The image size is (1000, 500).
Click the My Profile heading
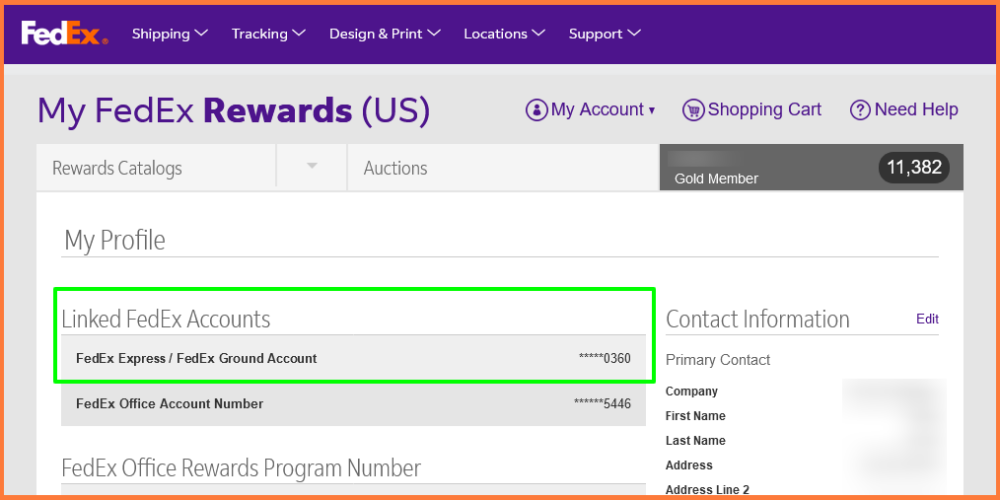coord(115,240)
